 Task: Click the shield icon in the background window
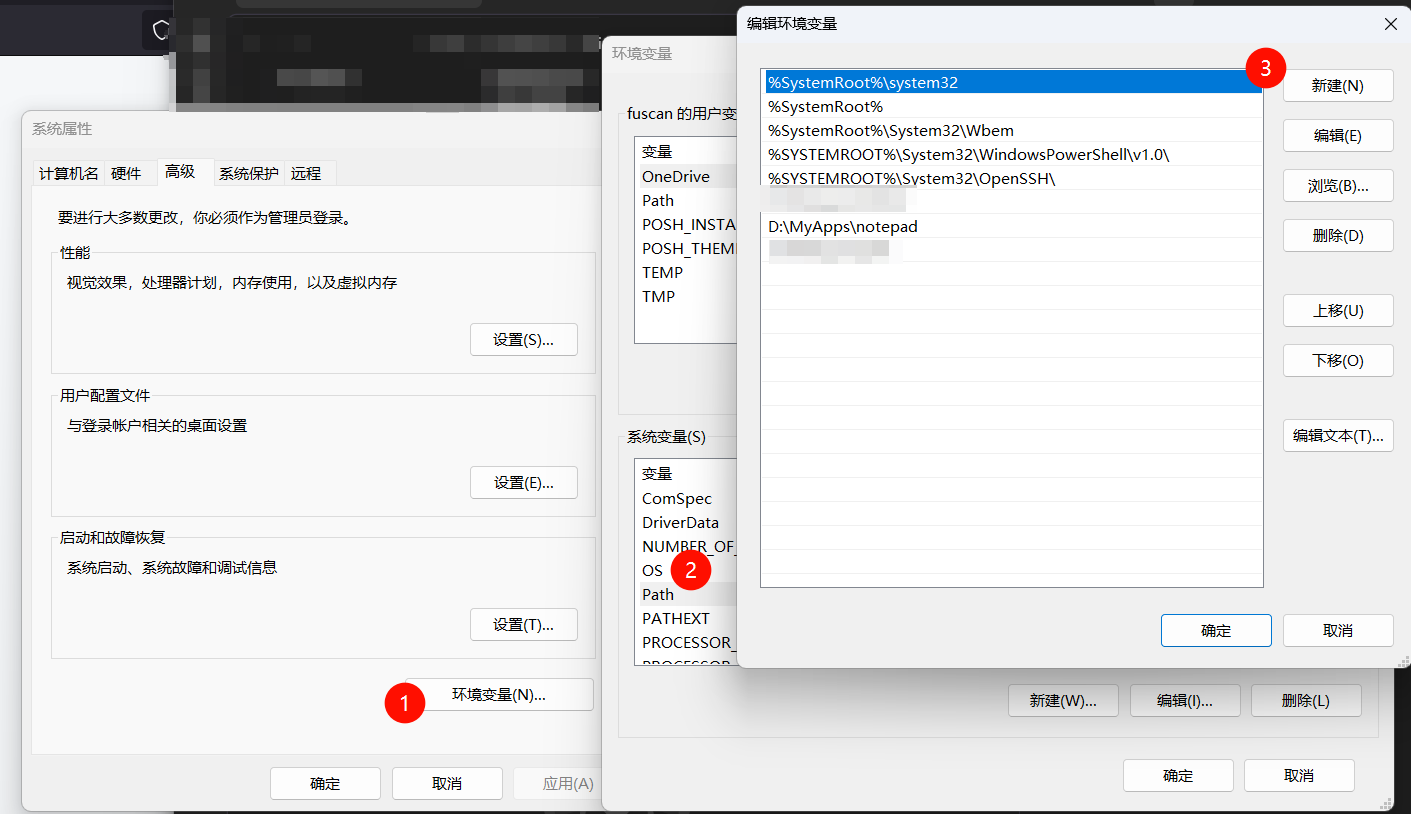click(x=160, y=30)
